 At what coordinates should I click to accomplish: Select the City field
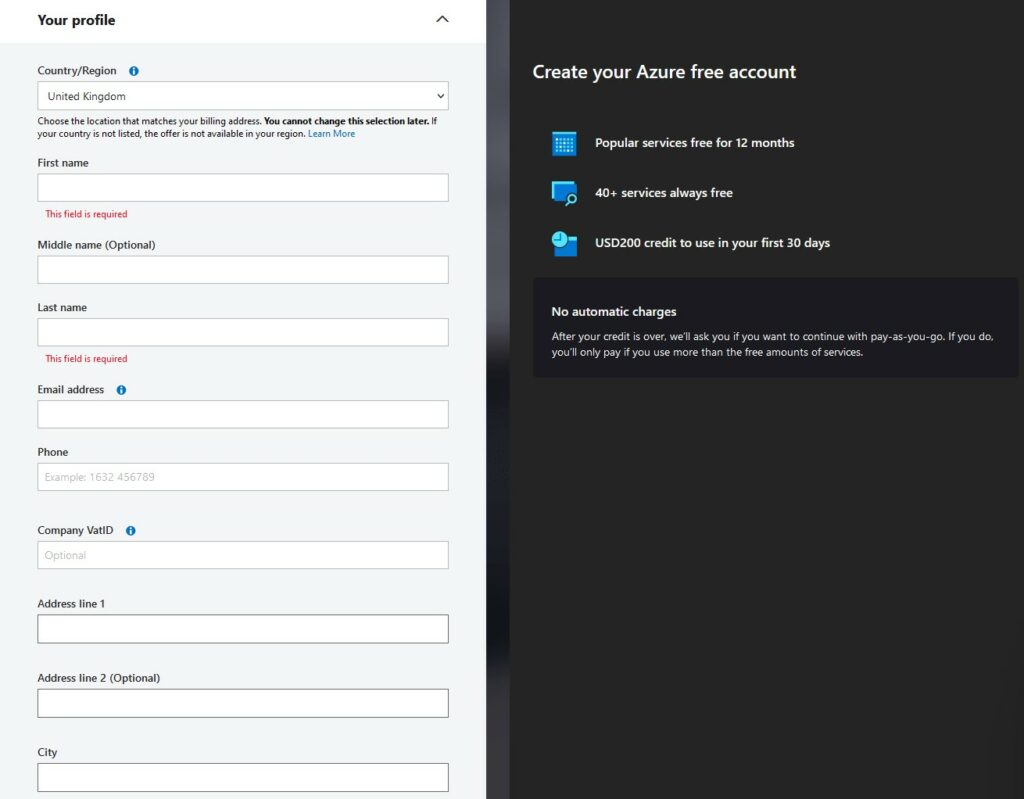(243, 777)
